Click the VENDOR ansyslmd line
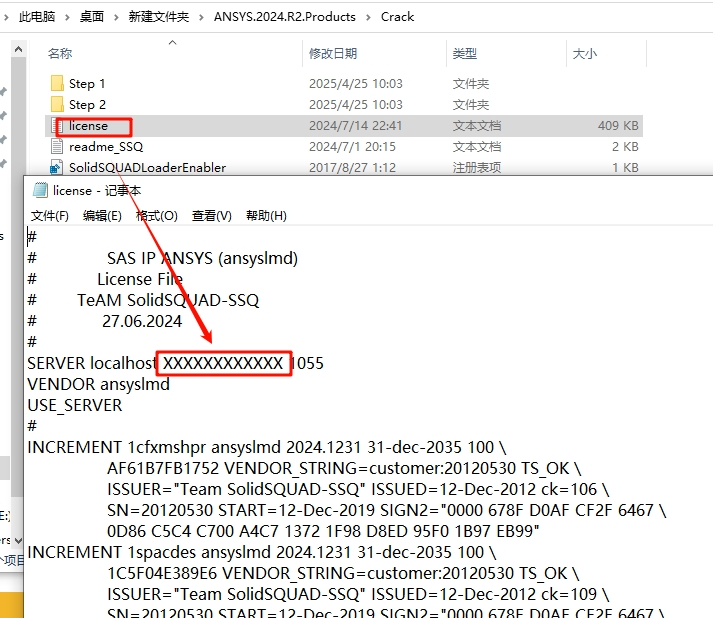Image resolution: width=713 pixels, height=618 pixels. pos(98,384)
